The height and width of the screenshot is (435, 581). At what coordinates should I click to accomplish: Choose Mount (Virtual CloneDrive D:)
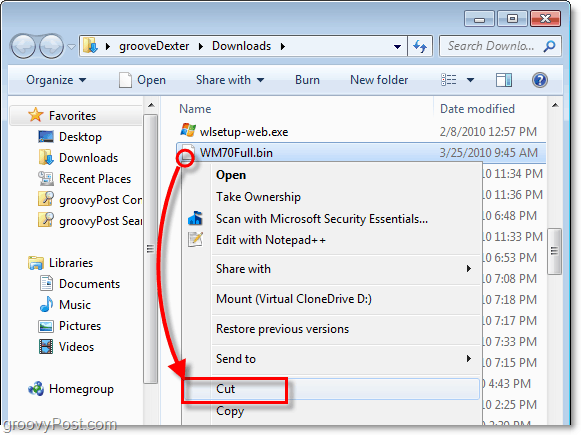pos(294,299)
